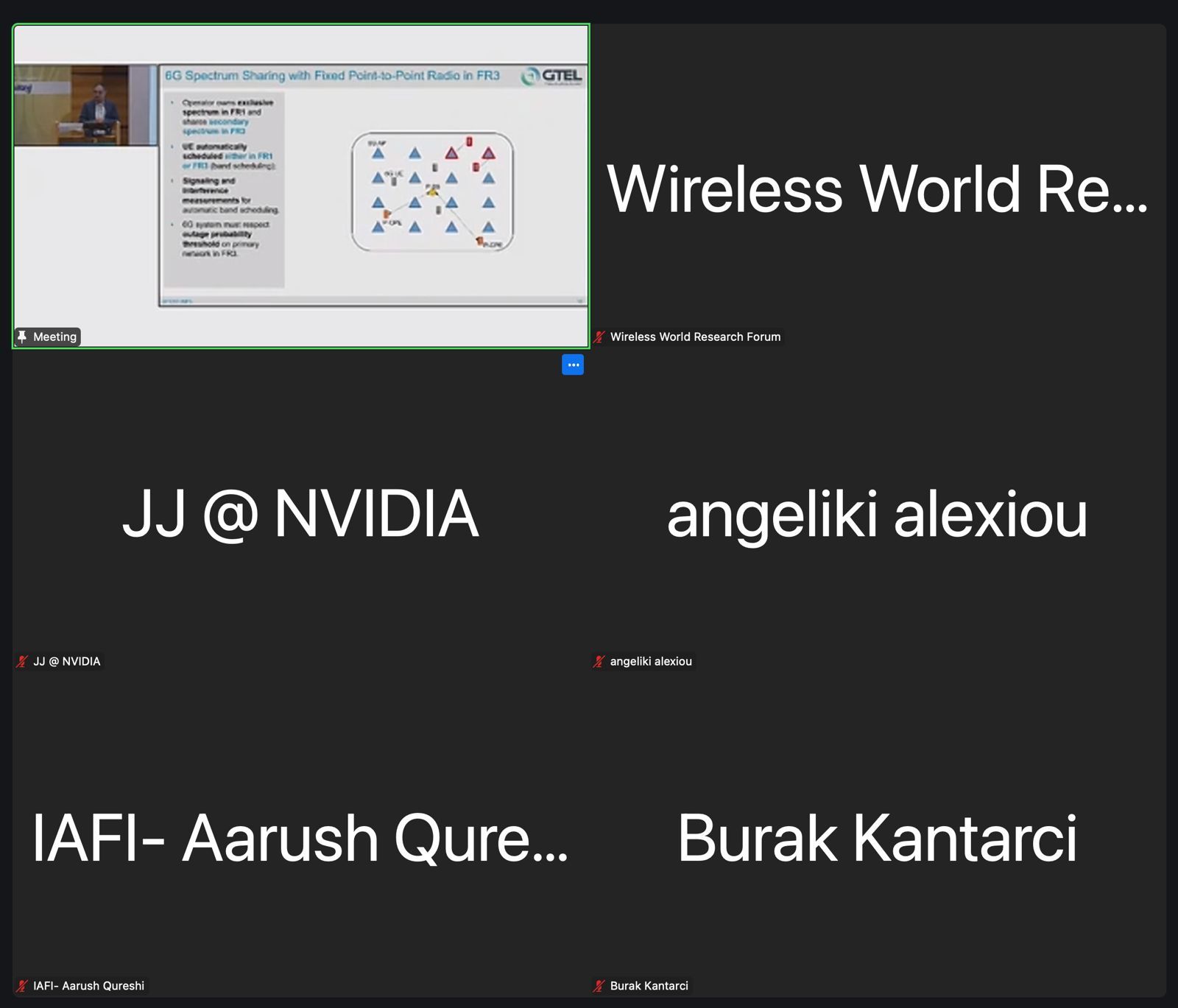The image size is (1178, 1008).
Task: Click the slide title "6G Spectrum Sharing"
Action: coord(332,75)
